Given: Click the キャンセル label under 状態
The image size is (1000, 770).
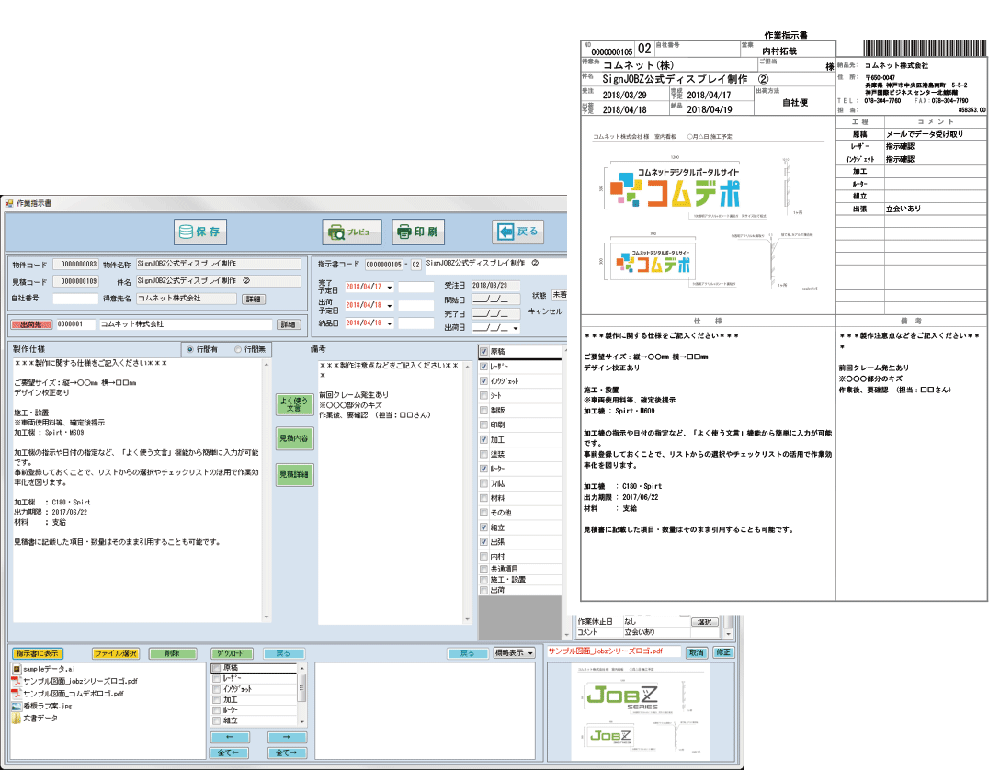Looking at the screenshot, I should 545,312.
